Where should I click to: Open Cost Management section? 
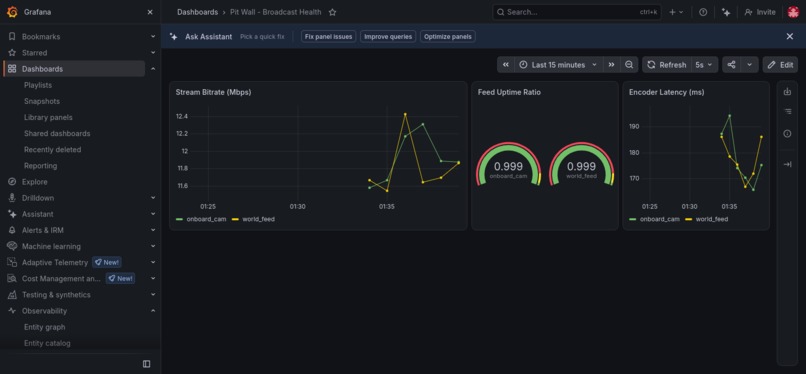pos(61,278)
